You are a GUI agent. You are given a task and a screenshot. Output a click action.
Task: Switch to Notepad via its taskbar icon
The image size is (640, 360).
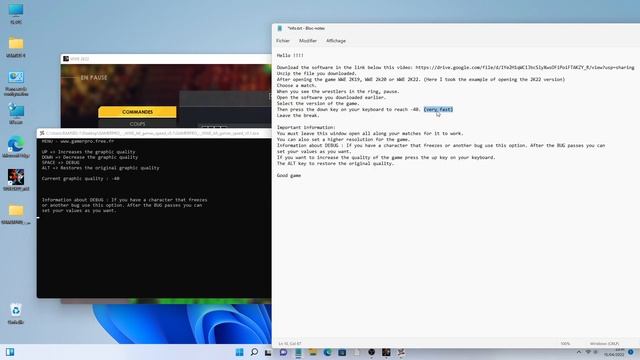(x=298, y=352)
